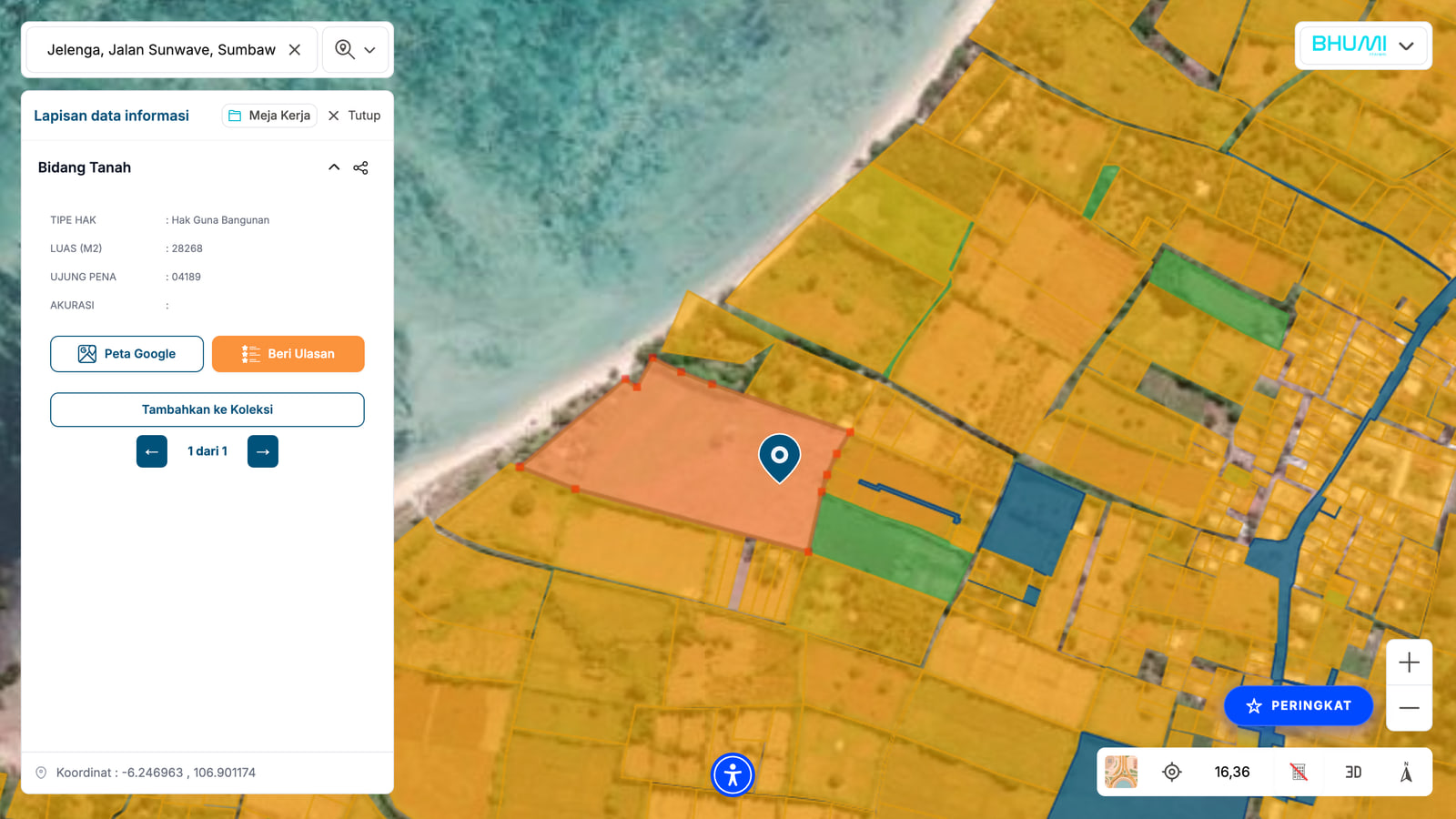Screen dimensions: 1456x819
Task: Collapse the Bidang Tanah section
Action: coord(334,167)
